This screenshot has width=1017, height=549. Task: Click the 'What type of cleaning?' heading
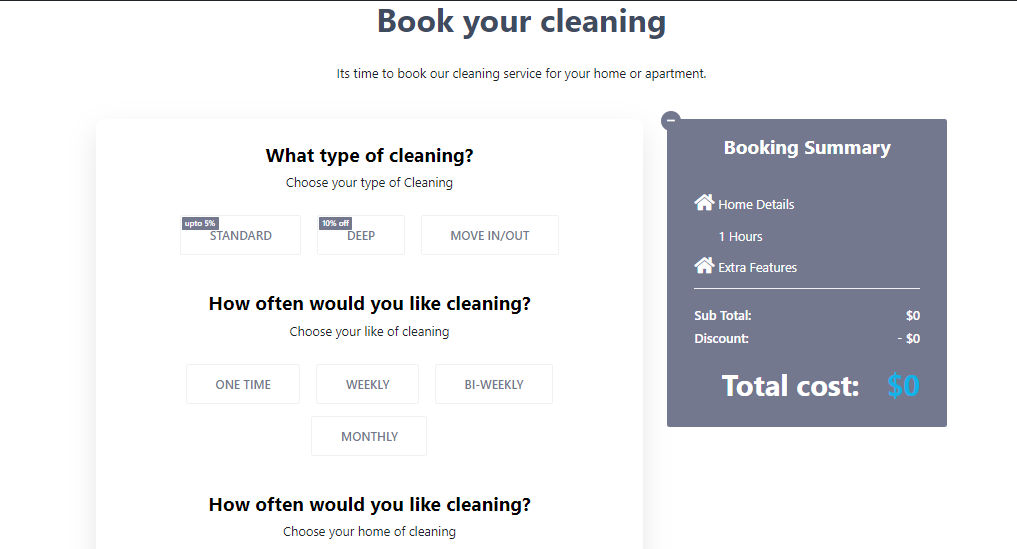click(x=369, y=156)
